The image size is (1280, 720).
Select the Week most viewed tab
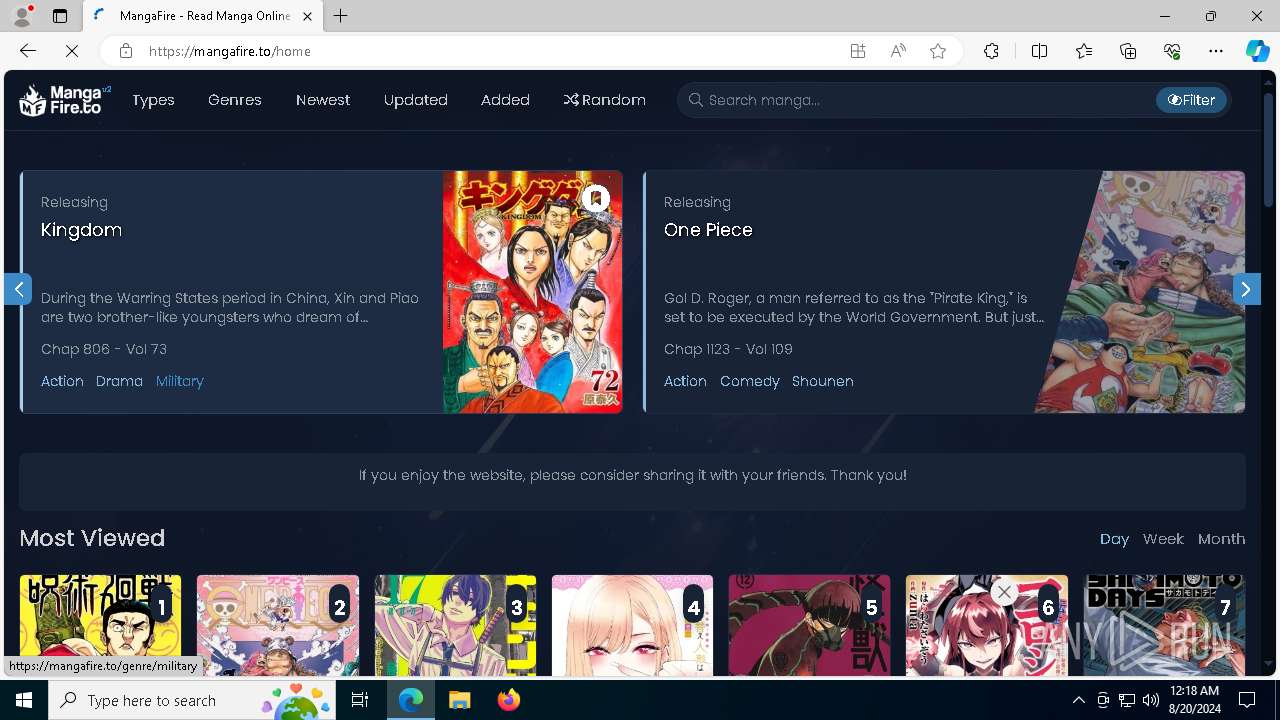tap(1163, 539)
